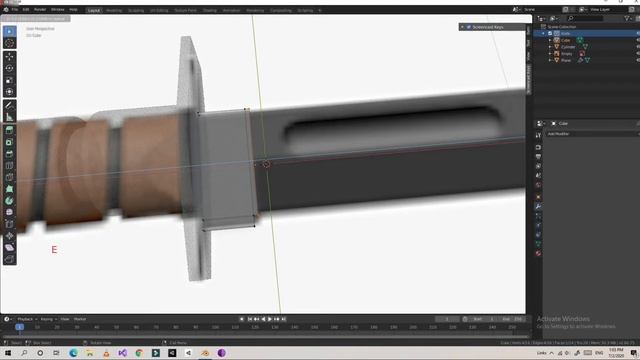Open the Material properties tab

[x=538, y=253]
